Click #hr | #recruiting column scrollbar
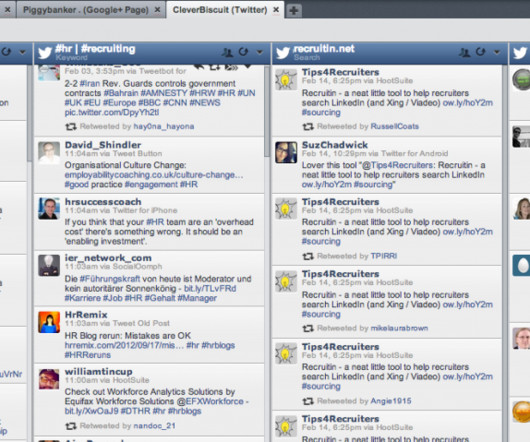Viewport: 530px width, 442px height. pos(266,112)
